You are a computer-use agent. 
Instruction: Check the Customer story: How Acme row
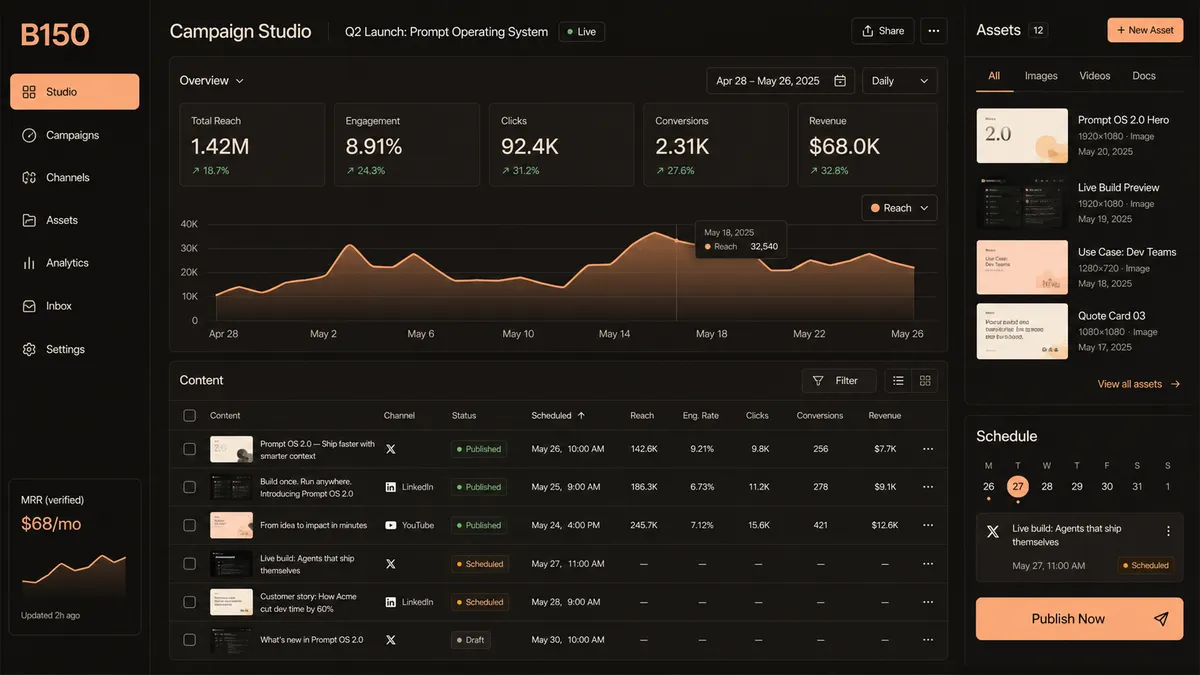coord(190,602)
